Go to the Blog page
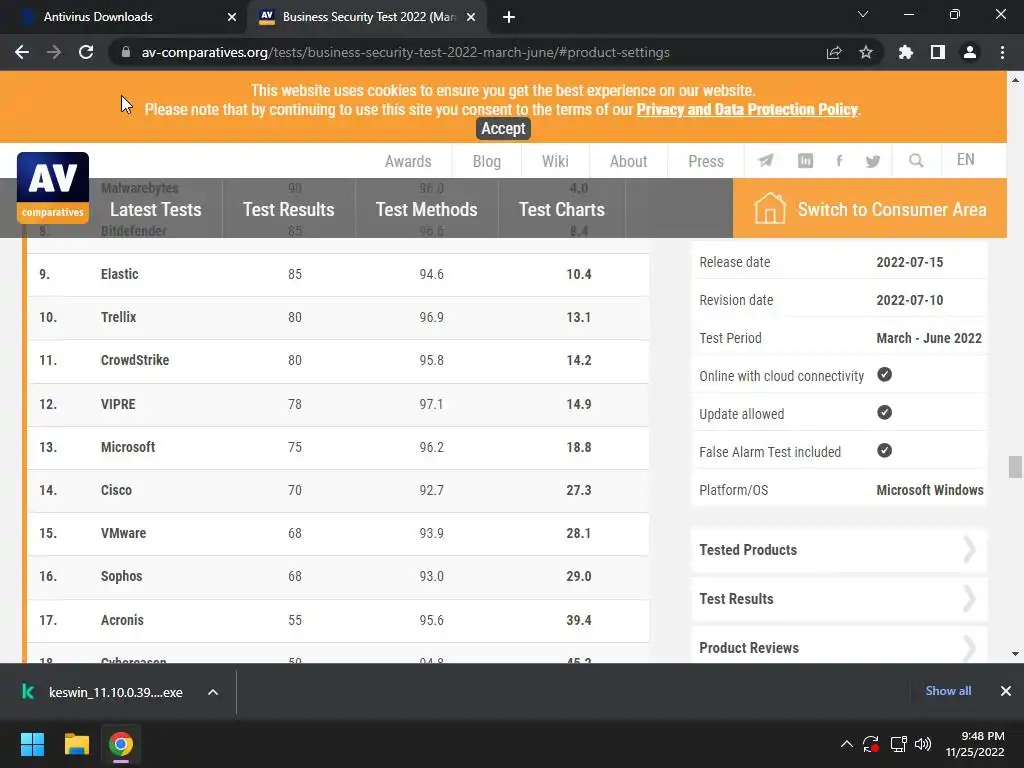Image resolution: width=1024 pixels, height=768 pixels. (487, 161)
